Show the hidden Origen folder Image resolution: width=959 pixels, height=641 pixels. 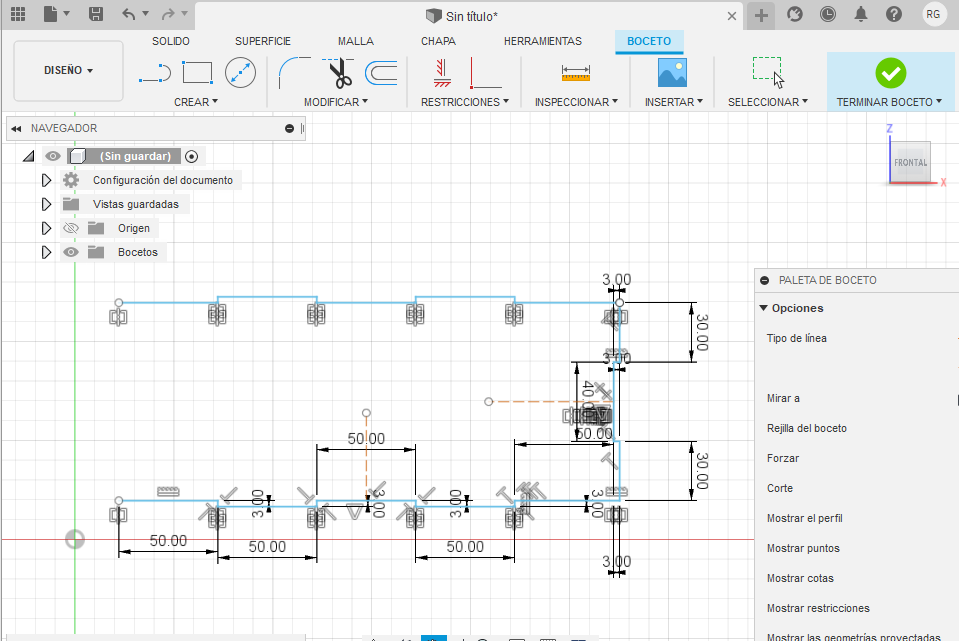pyautogui.click(x=71, y=228)
